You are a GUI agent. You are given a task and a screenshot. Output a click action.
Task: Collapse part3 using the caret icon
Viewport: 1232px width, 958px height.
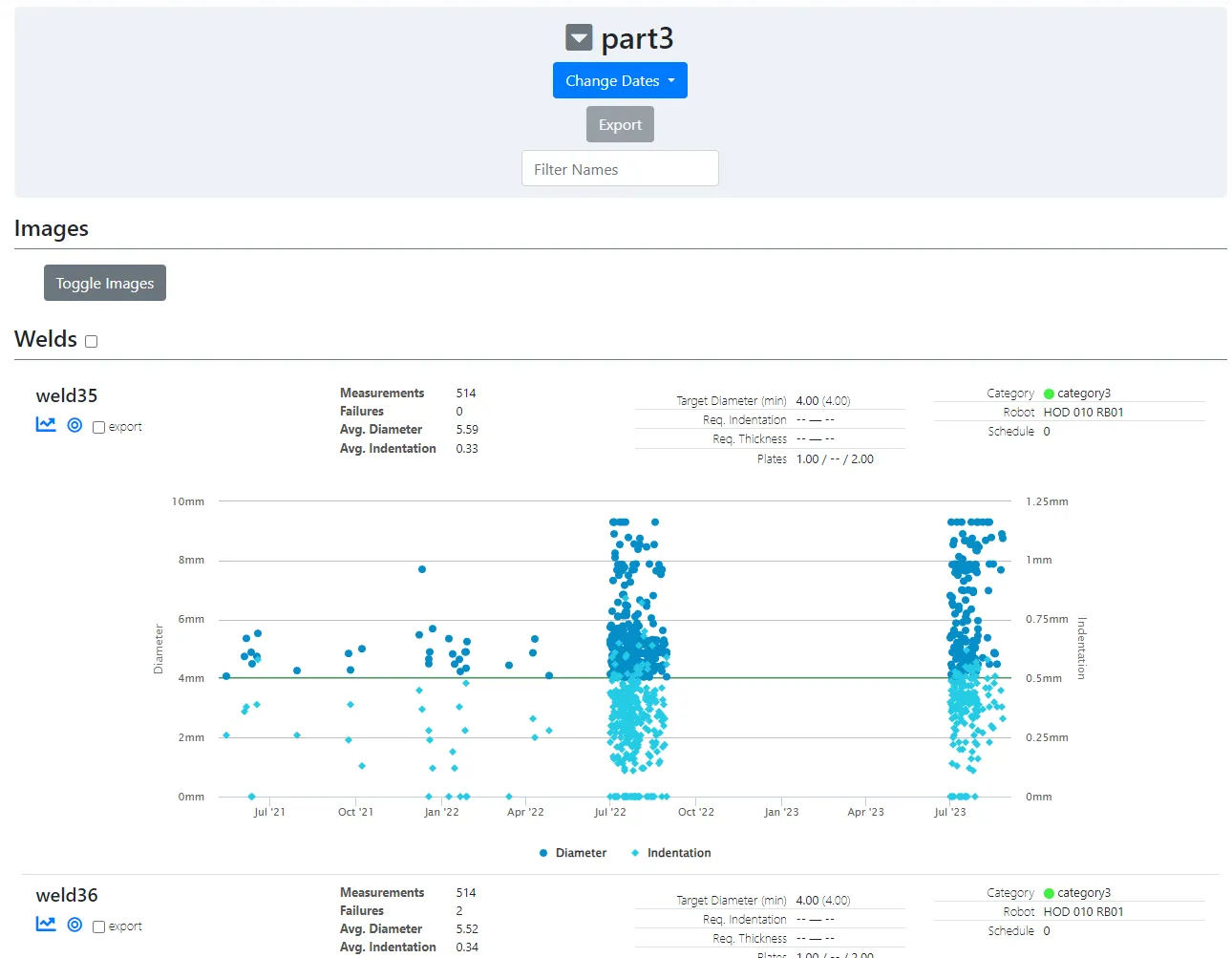[579, 38]
